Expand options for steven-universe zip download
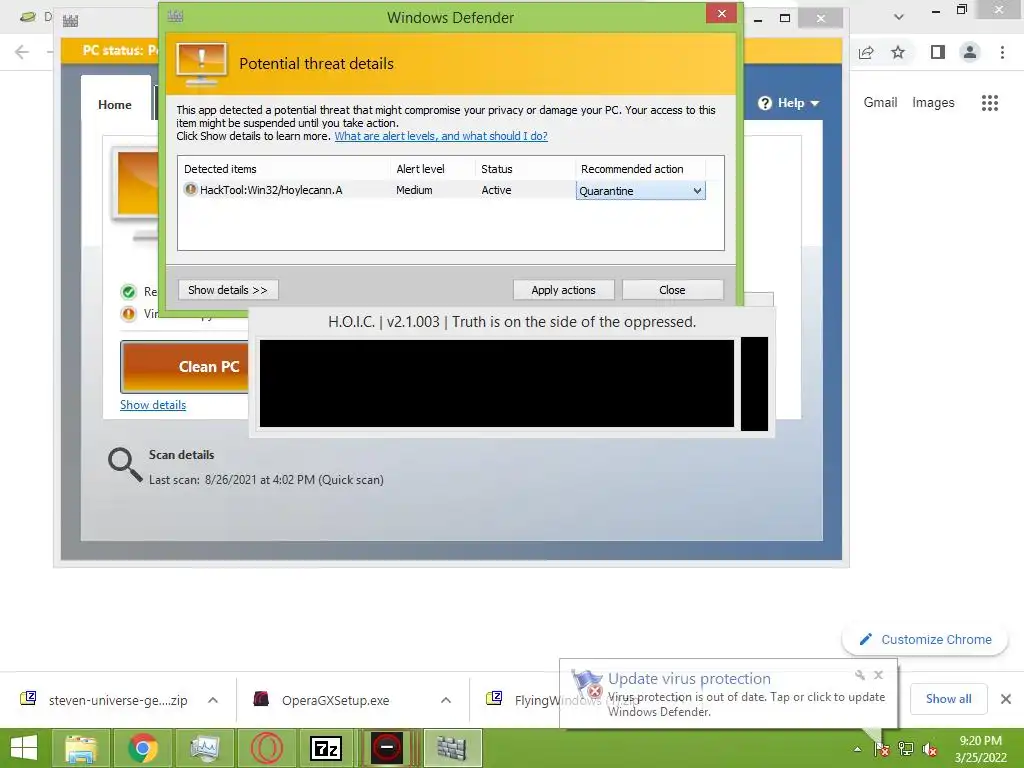This screenshot has height=768, width=1024. 213,700
